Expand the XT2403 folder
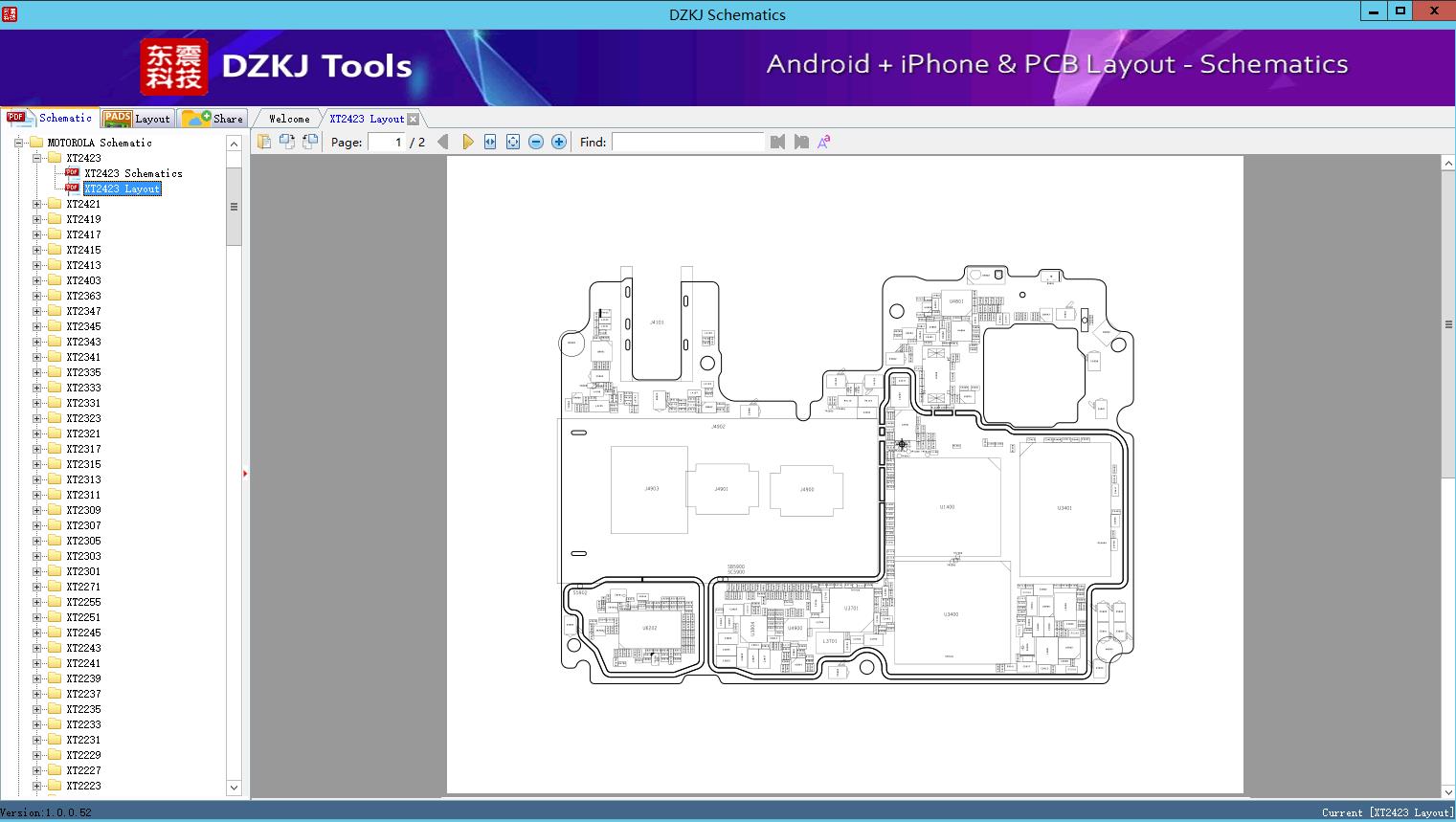This screenshot has height=822, width=1456. [x=36, y=280]
